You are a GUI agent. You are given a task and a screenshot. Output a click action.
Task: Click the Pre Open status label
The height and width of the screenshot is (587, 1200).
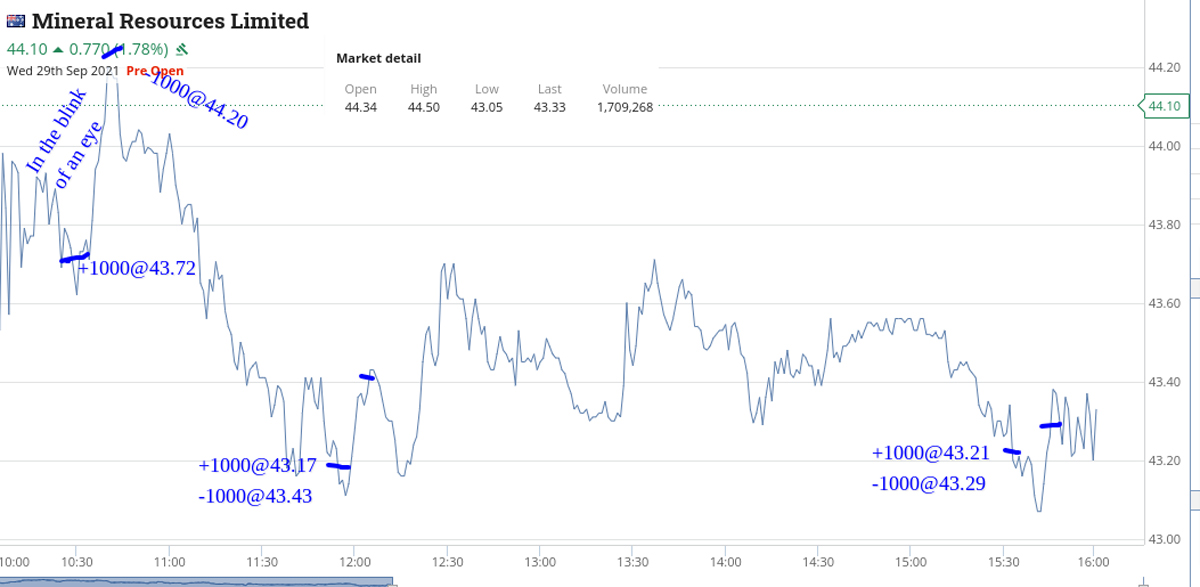click(x=155, y=71)
